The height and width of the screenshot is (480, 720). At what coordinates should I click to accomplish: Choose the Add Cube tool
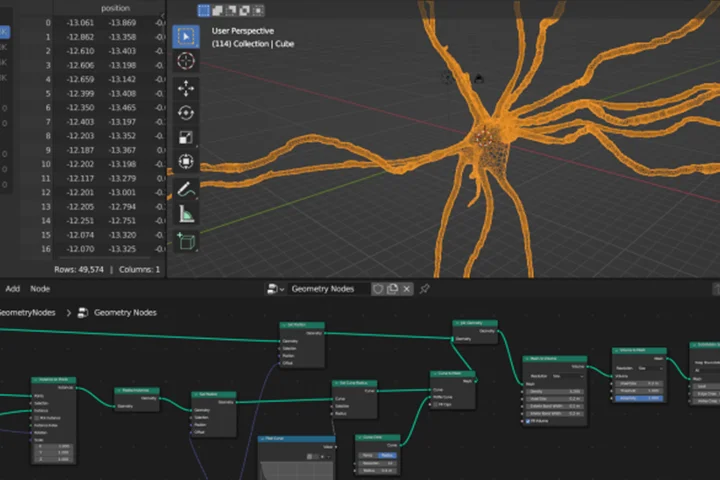(x=186, y=241)
